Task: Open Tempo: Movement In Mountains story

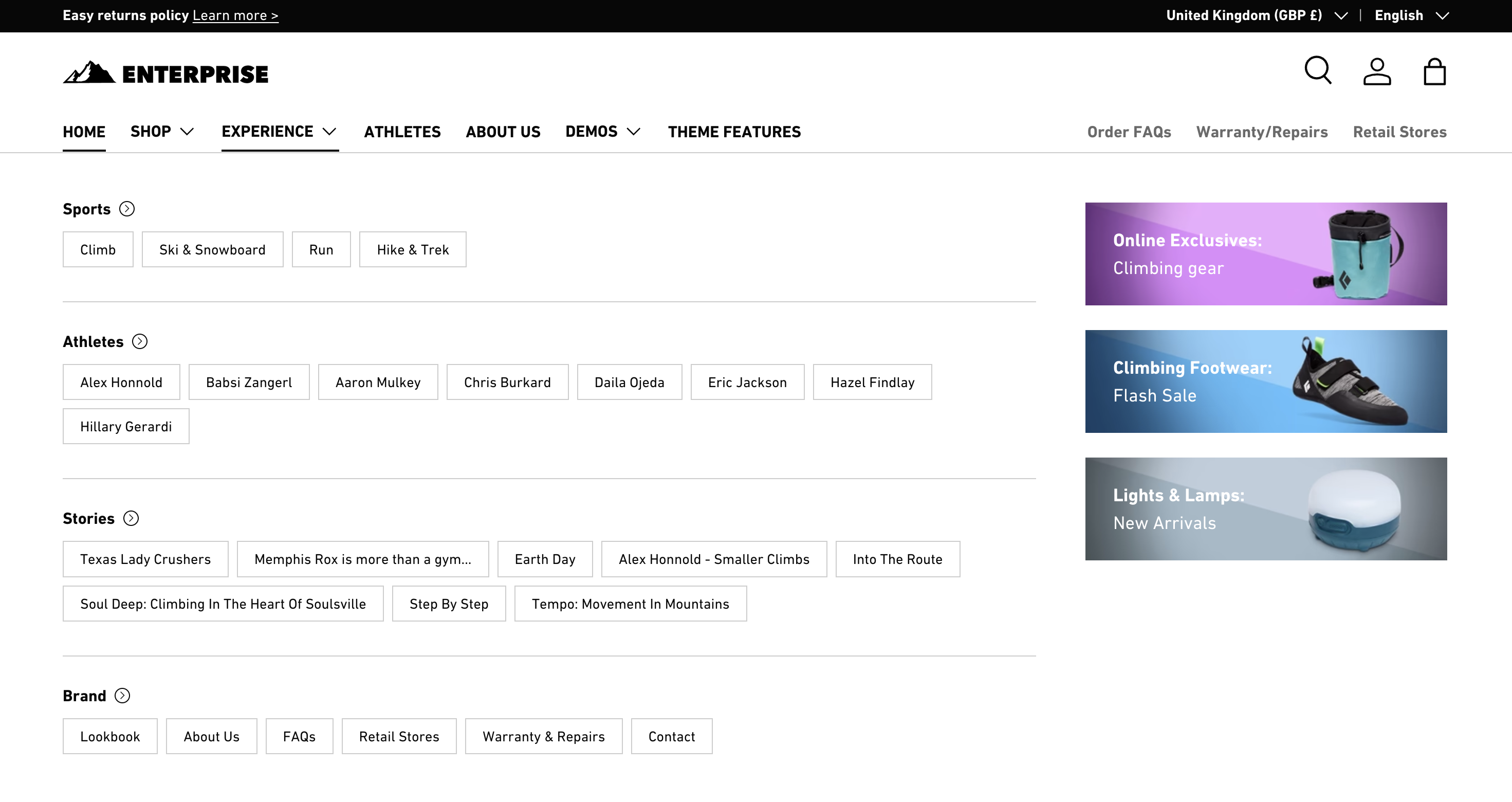Action: coord(631,604)
